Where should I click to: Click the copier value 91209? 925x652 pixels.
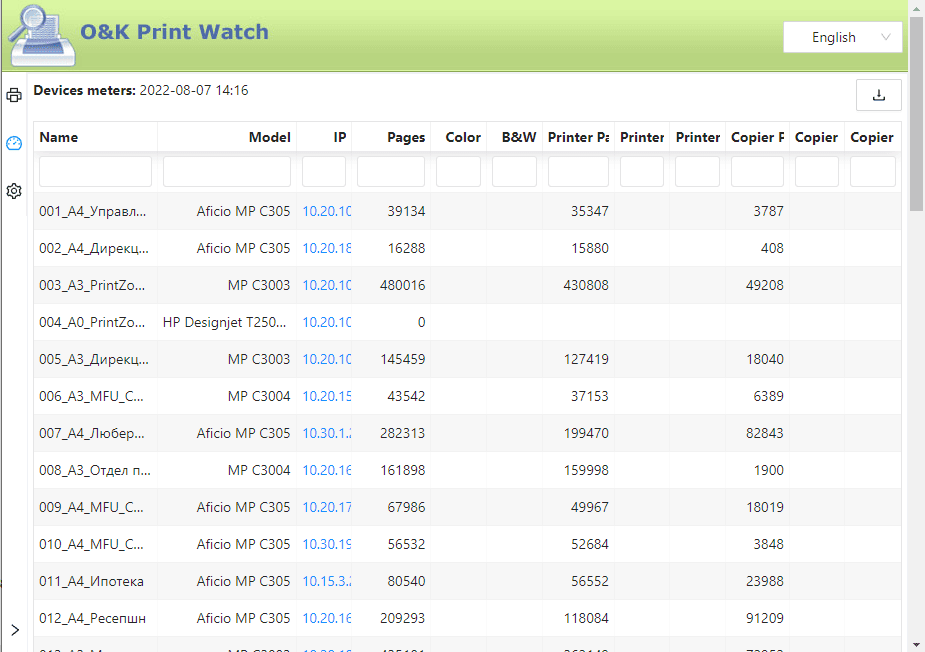765,618
